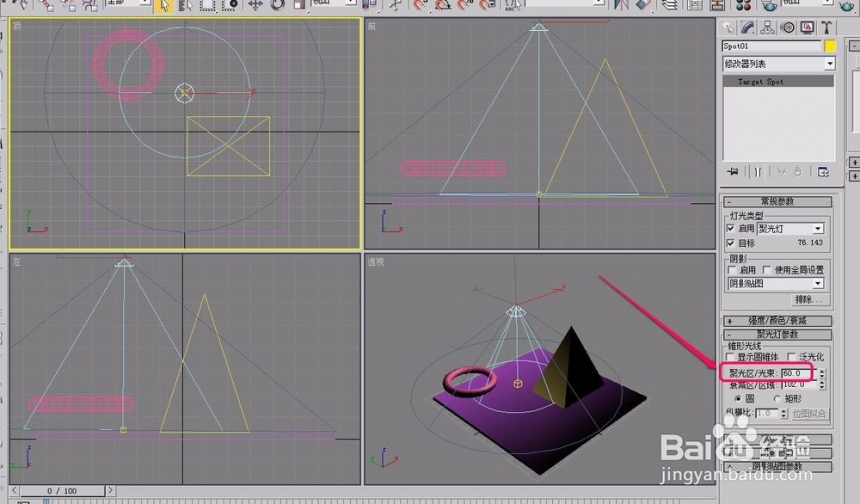Click the 位图拟合 bitmap fit button

pos(809,413)
